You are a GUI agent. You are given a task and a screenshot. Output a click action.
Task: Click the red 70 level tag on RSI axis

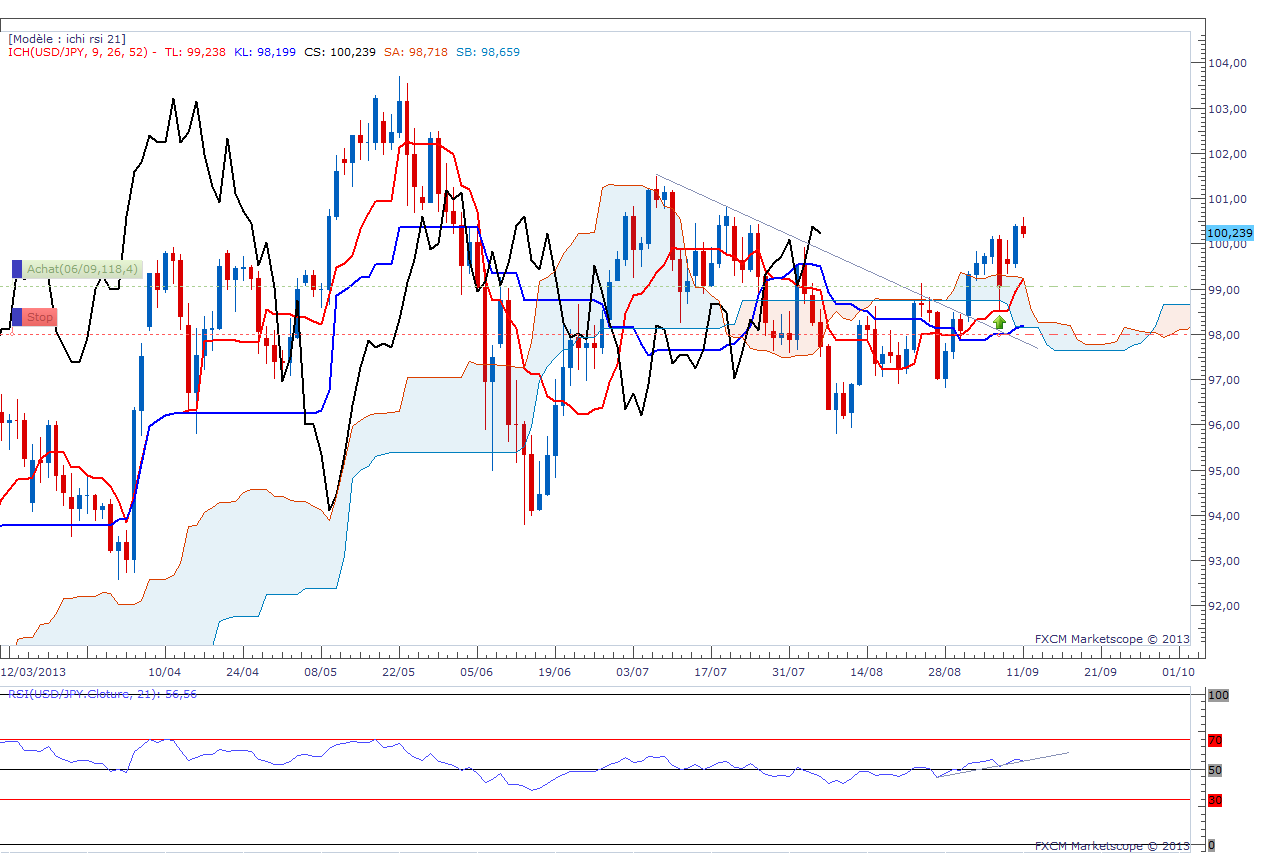1215,741
